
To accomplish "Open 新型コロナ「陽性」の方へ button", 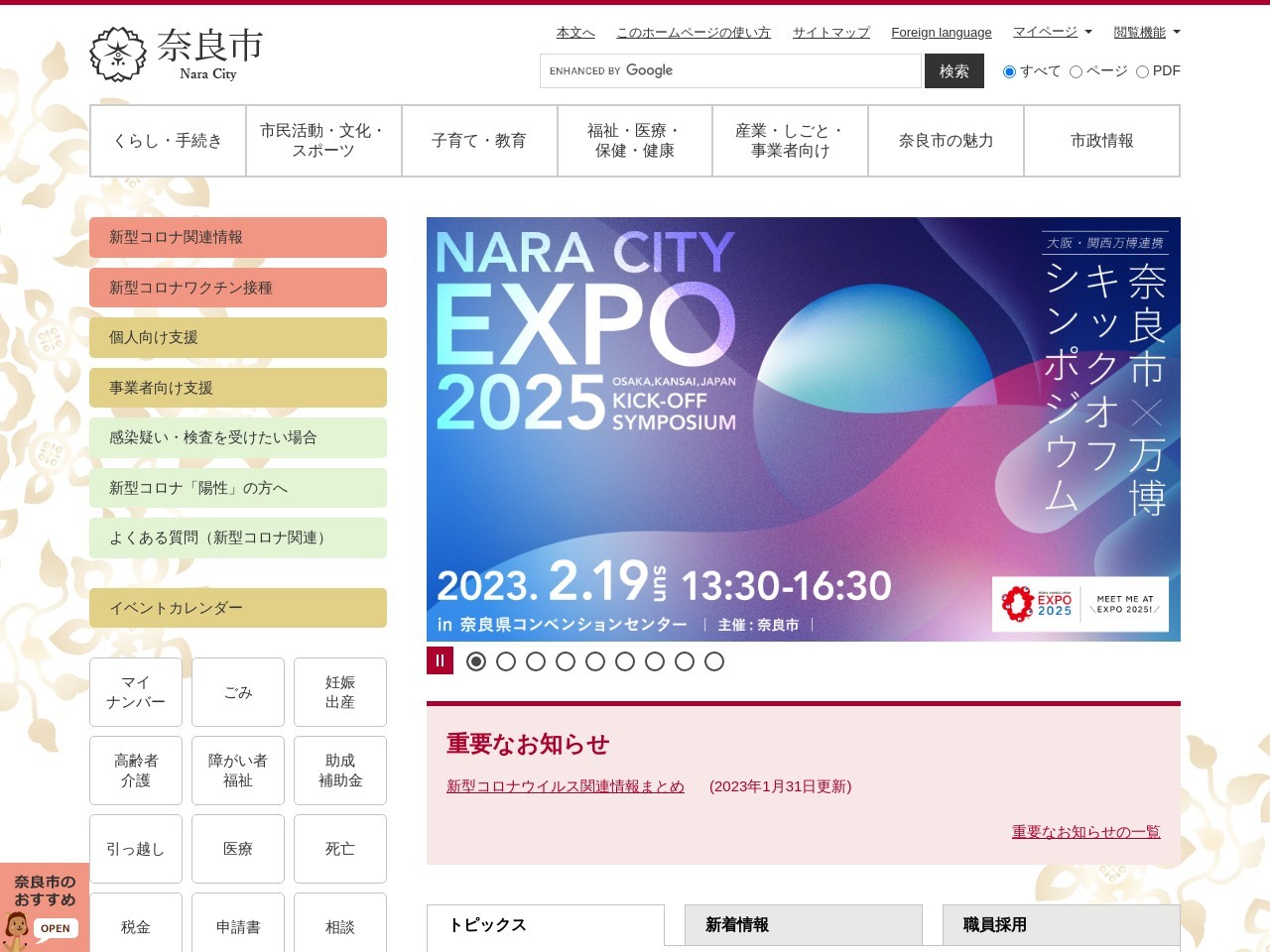I will point(238,488).
